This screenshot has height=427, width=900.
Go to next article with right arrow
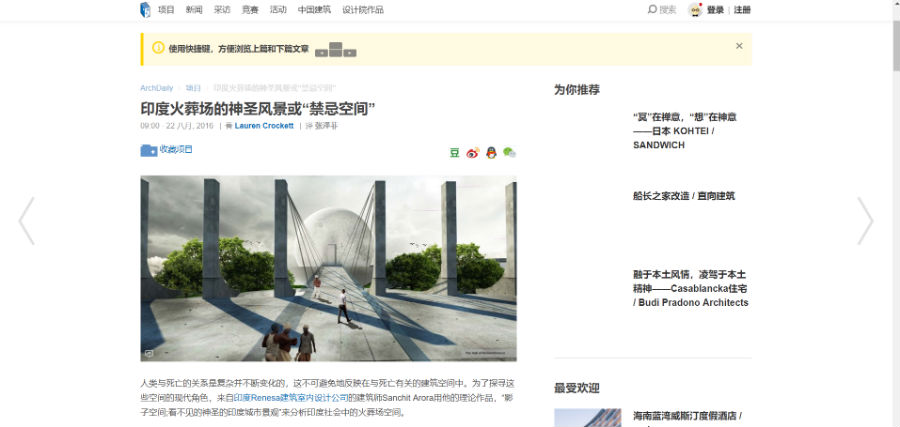click(865, 221)
